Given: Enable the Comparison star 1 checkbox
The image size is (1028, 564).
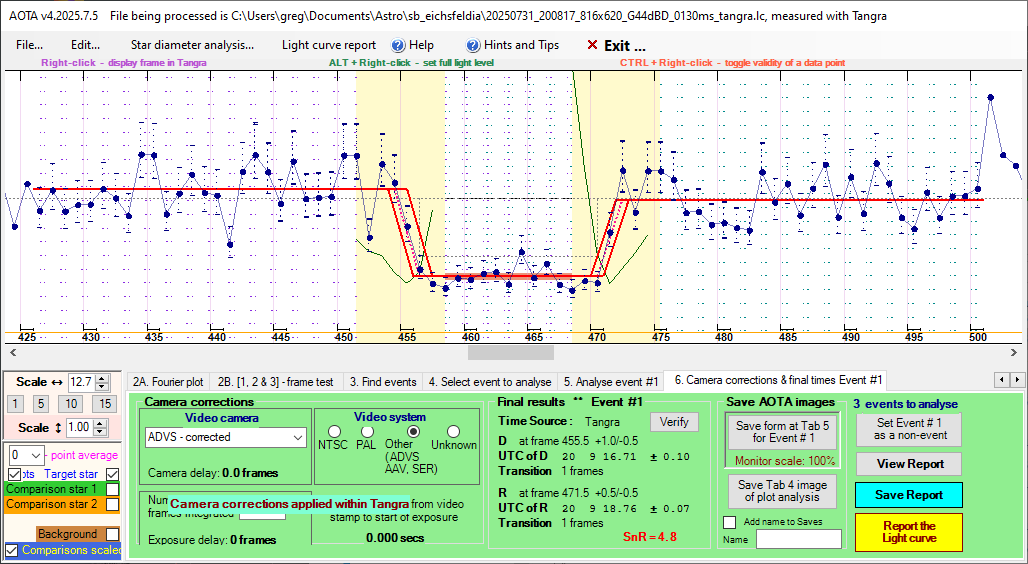Looking at the screenshot, I should click(x=113, y=490).
